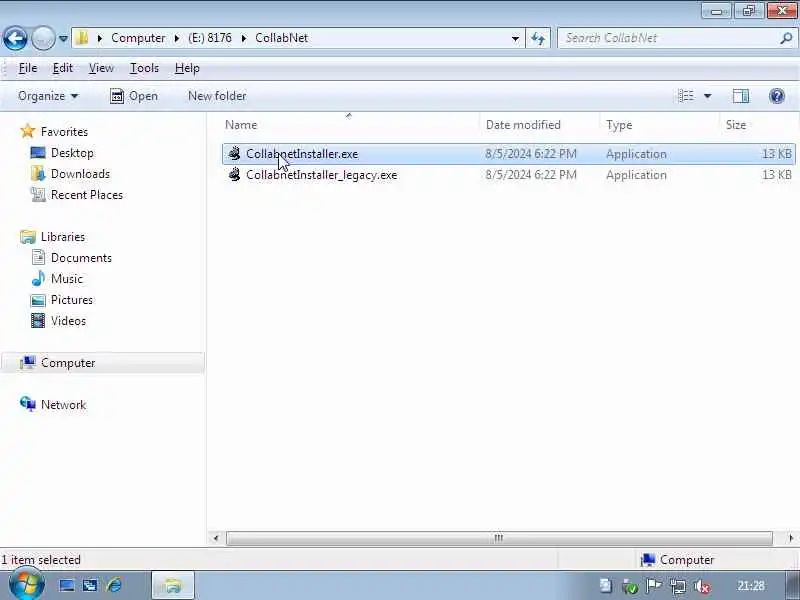This screenshot has height=600, width=800.
Task: Click Favorites in the navigation pane
Action: (64, 132)
